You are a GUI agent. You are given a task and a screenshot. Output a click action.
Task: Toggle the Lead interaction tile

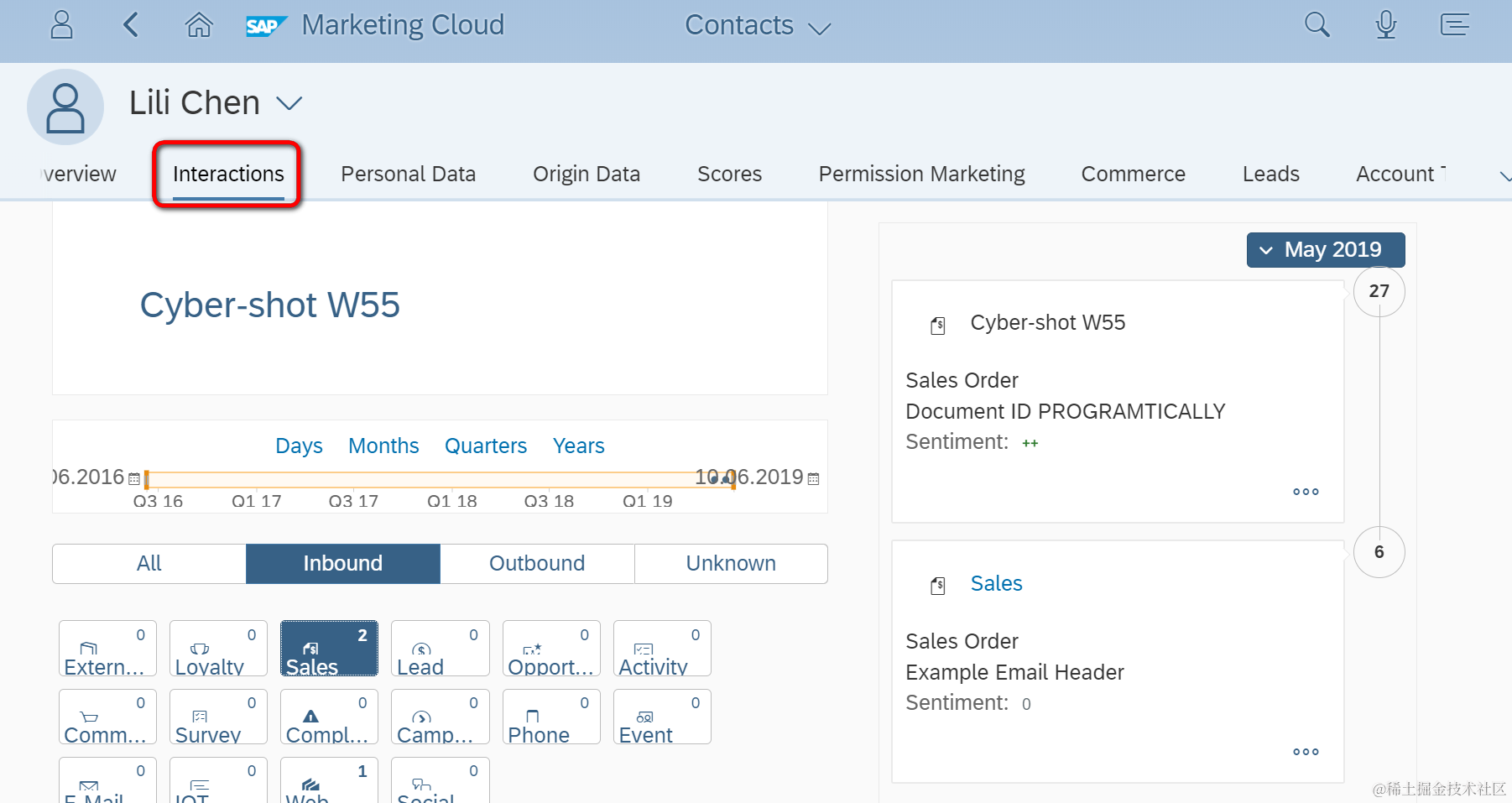coord(440,649)
